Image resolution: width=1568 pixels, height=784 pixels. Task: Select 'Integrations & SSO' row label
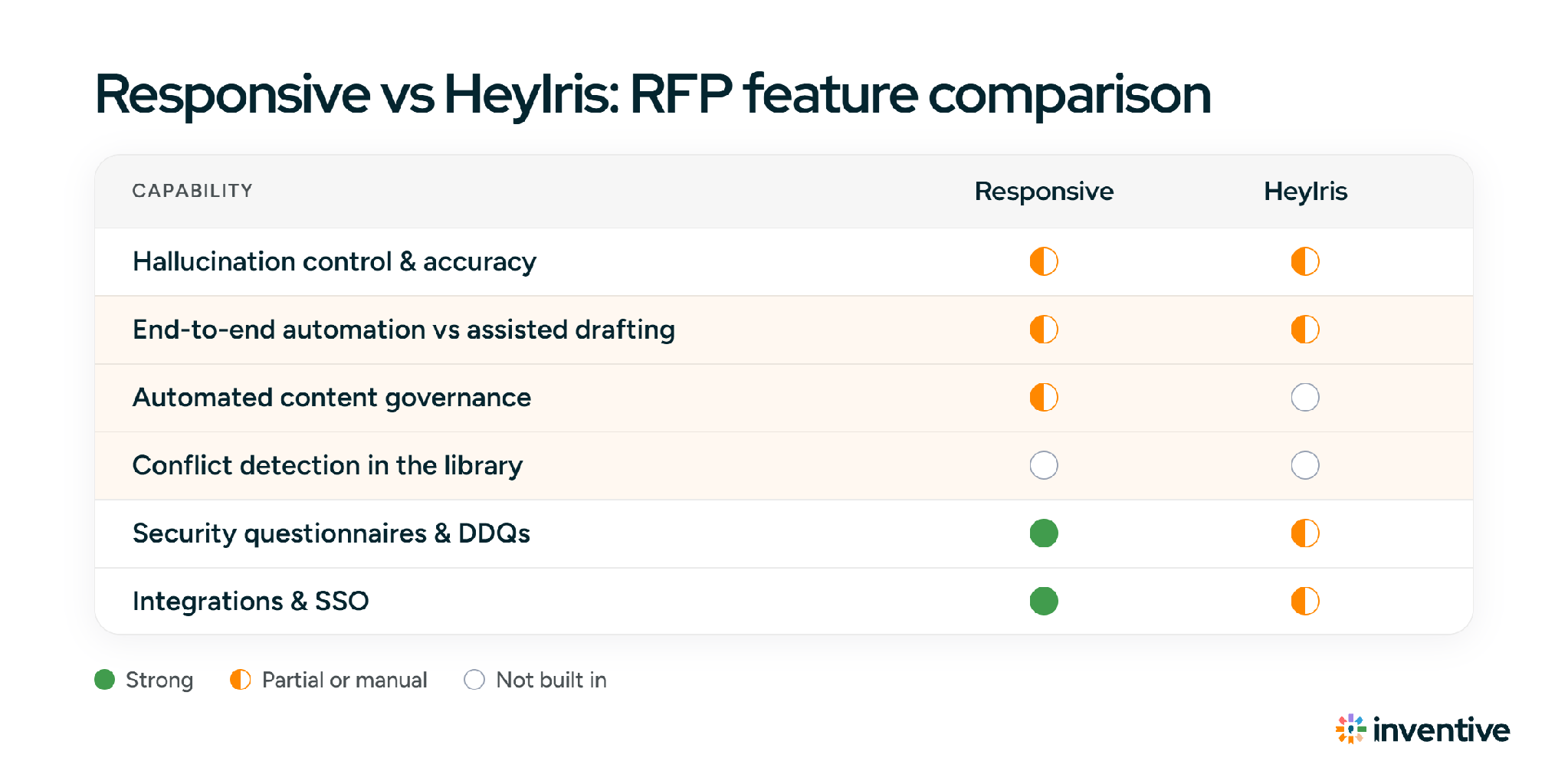(x=251, y=601)
